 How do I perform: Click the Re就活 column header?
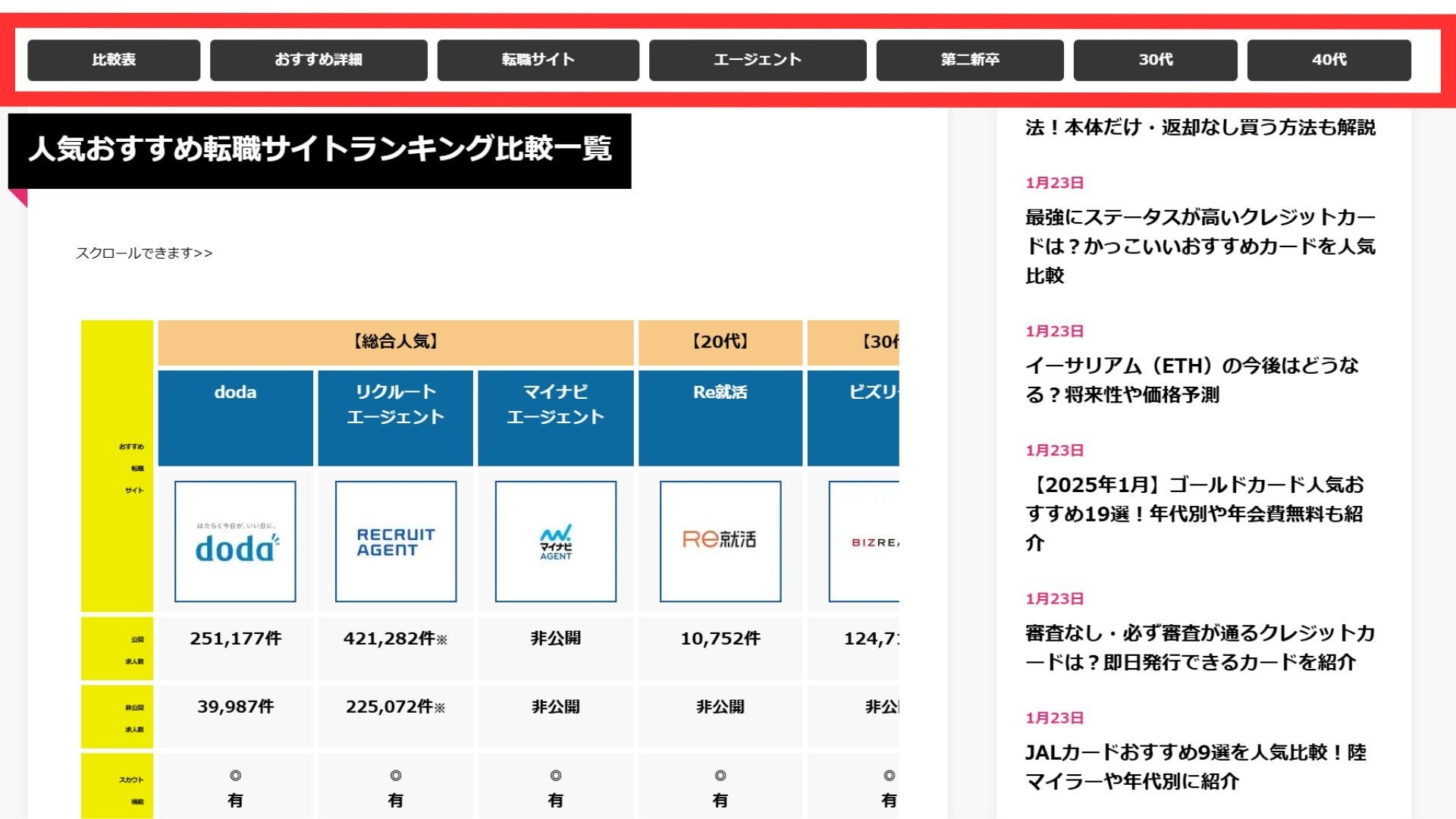click(720, 393)
